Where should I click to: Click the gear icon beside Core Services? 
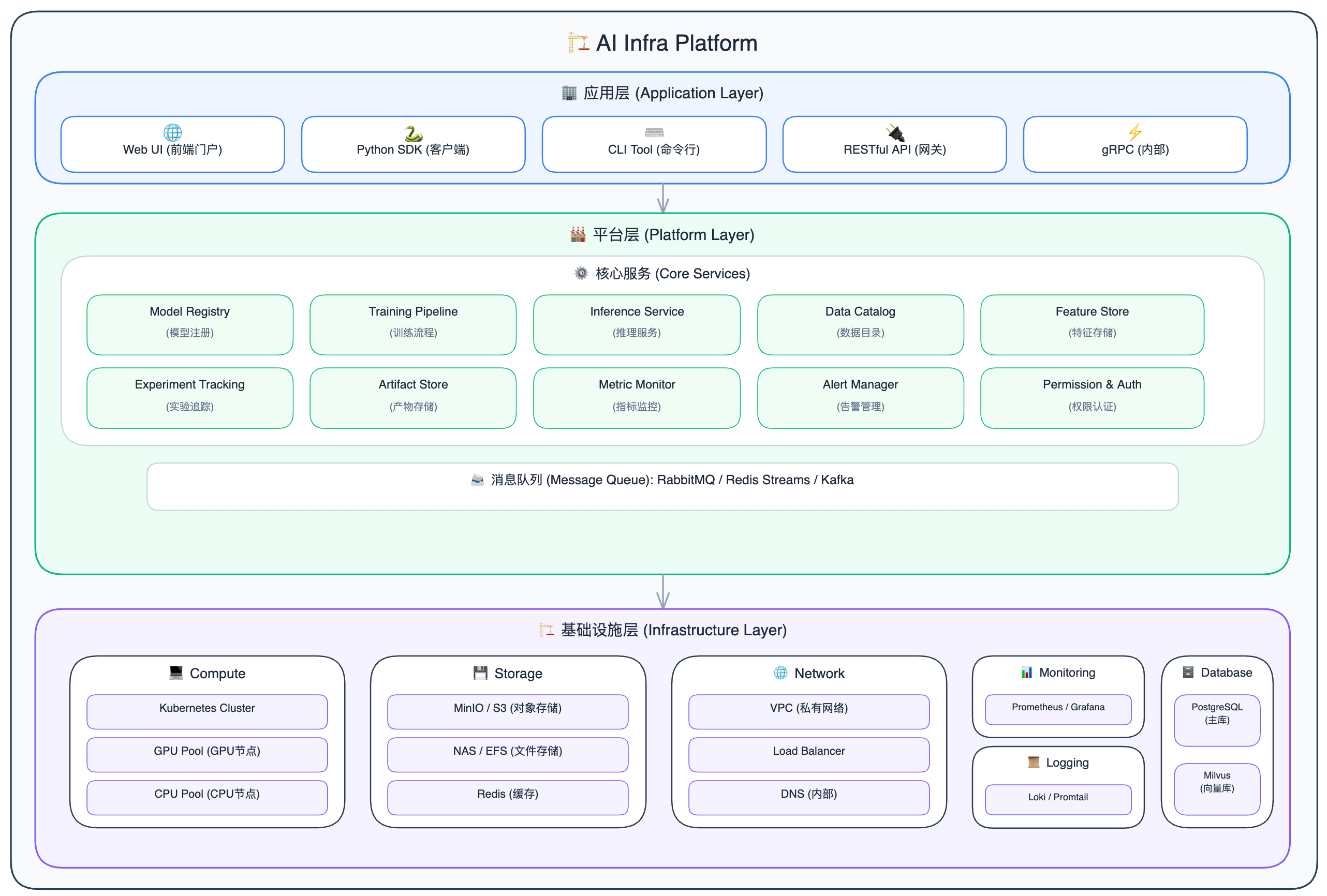581,273
